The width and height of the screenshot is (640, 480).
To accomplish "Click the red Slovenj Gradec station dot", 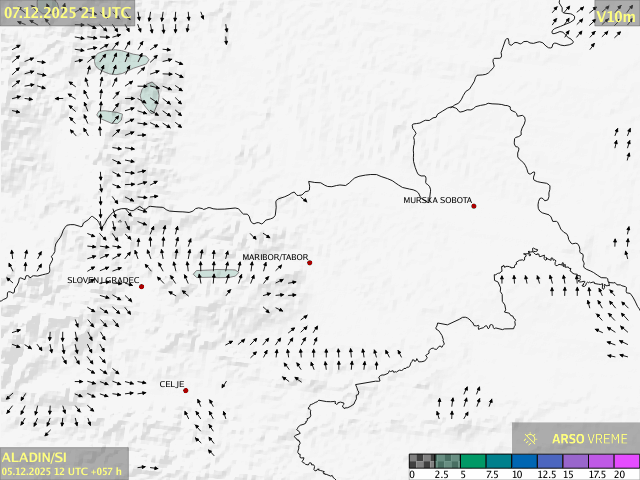I will tap(142, 287).
